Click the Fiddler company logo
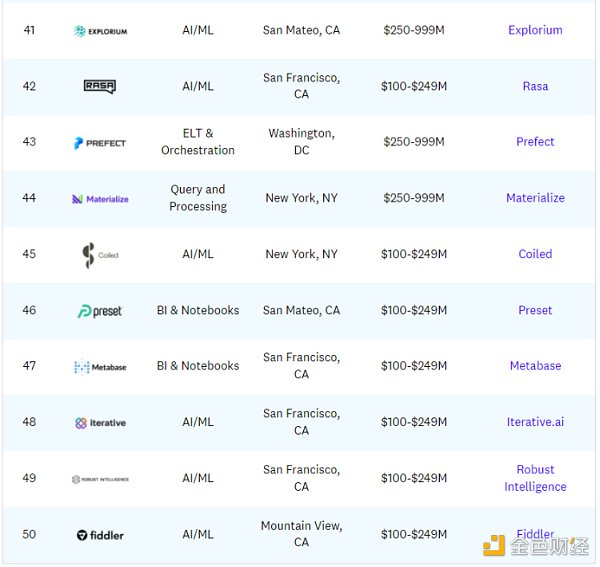Image resolution: width=600 pixels, height=567 pixels. click(100, 535)
